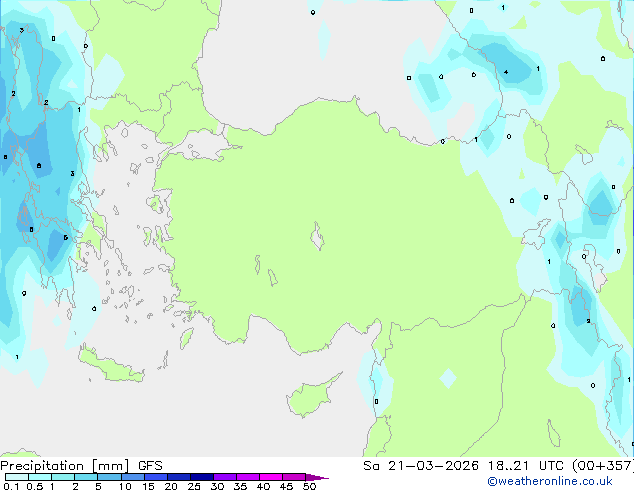Viewport: 634px width, 490px height.
Task: Pick the 30–35 mm purple legend swatch
Action: click(x=225, y=477)
